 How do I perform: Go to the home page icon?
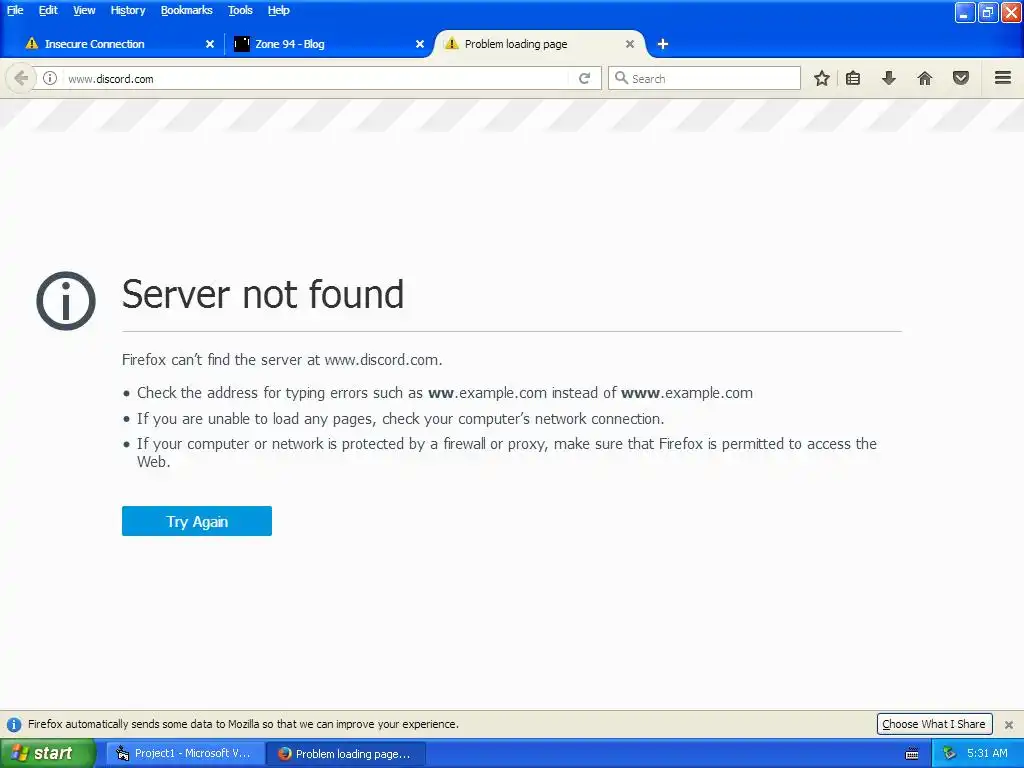click(x=925, y=78)
